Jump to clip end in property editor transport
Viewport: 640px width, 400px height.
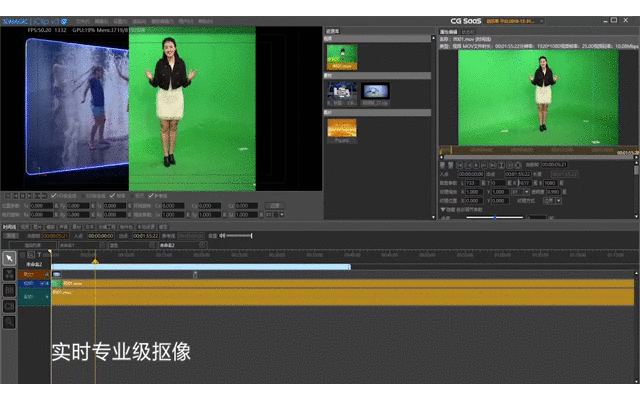coord(493,165)
